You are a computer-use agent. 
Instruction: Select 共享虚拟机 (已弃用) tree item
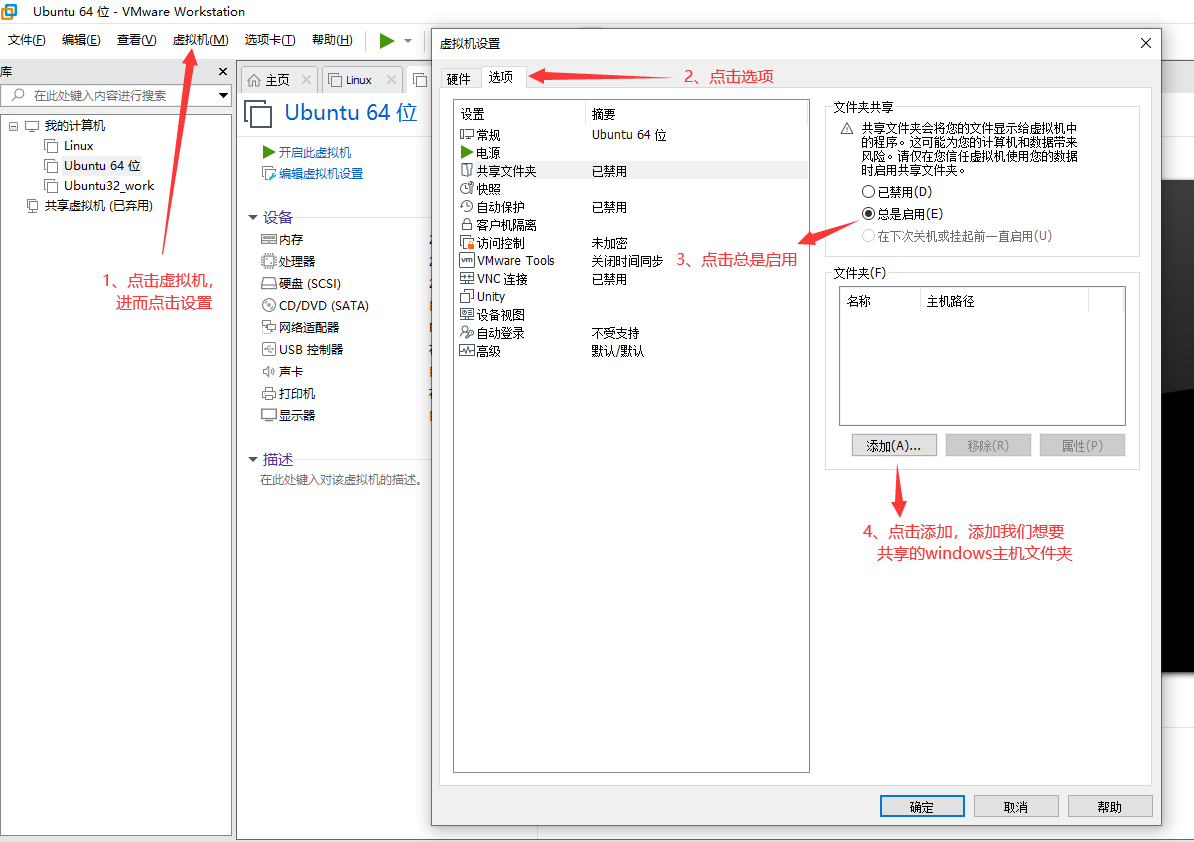(x=97, y=206)
